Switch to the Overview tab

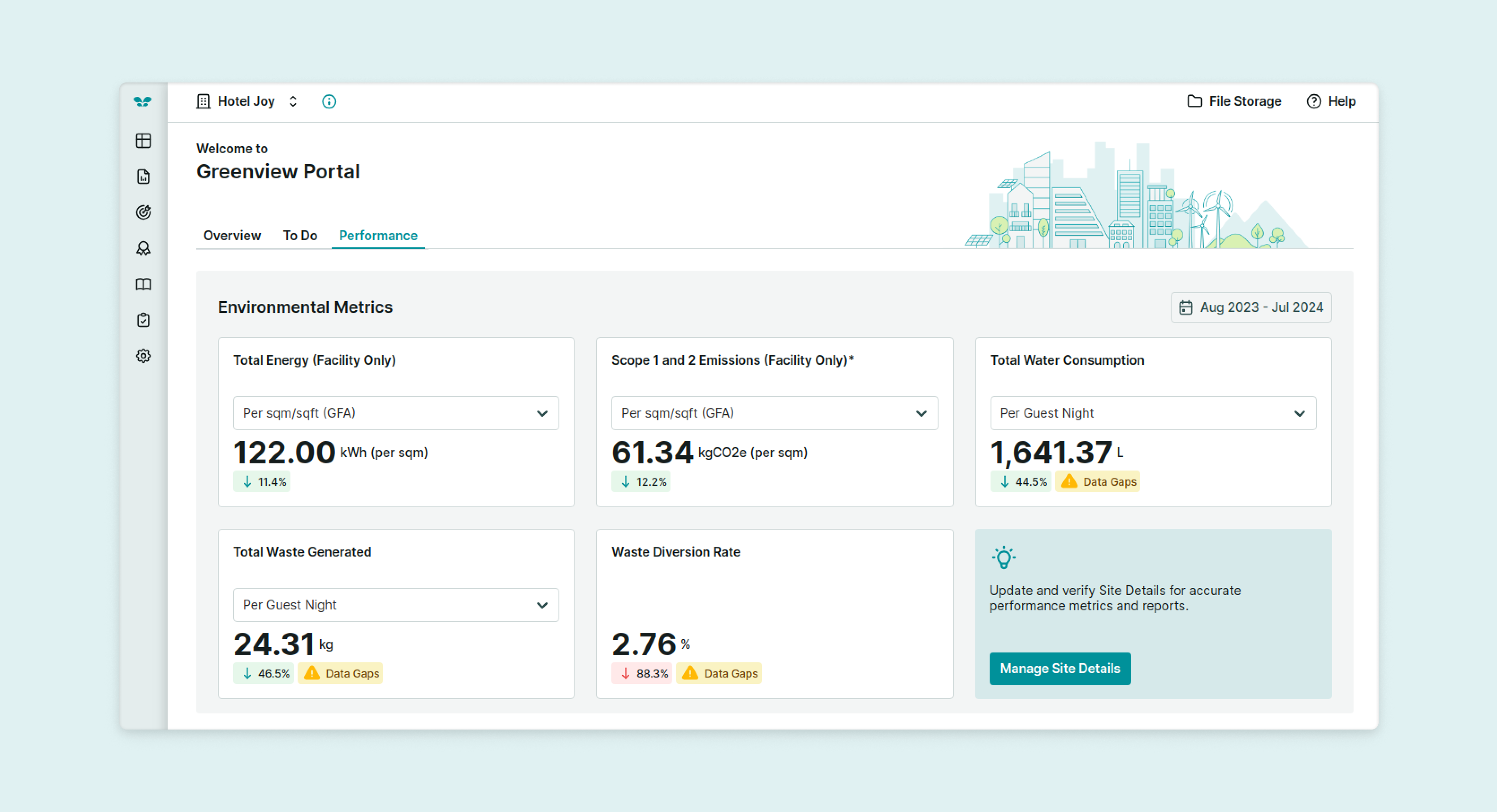click(232, 235)
